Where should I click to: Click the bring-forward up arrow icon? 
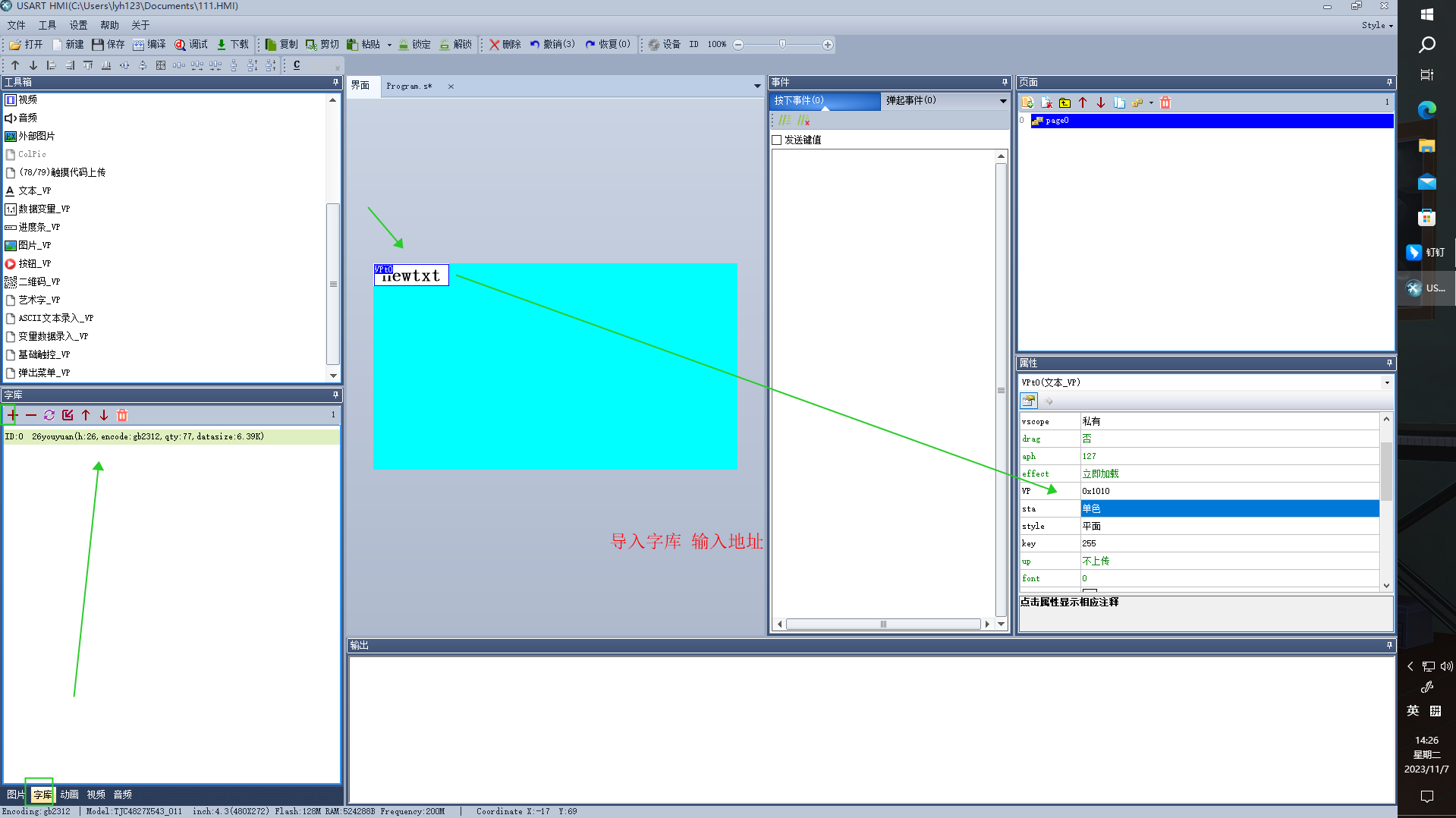(x=15, y=65)
